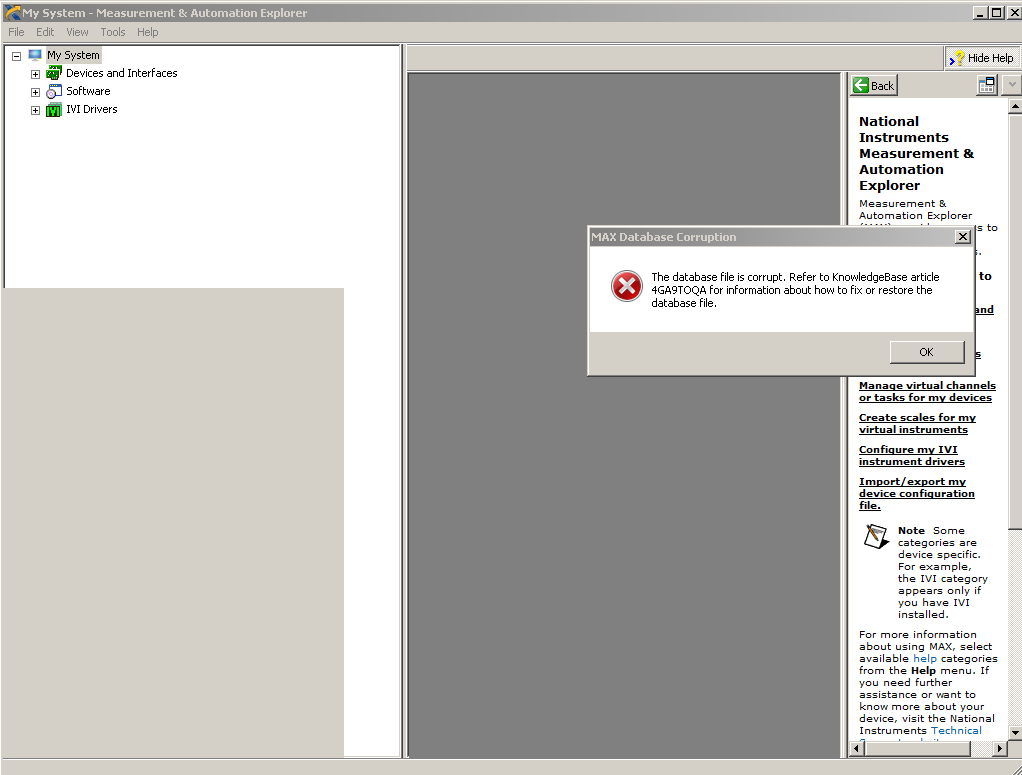Click the help title 'National Instruments Measurement & Automation Explorer'
This screenshot has width=1022, height=775.
[x=916, y=153]
